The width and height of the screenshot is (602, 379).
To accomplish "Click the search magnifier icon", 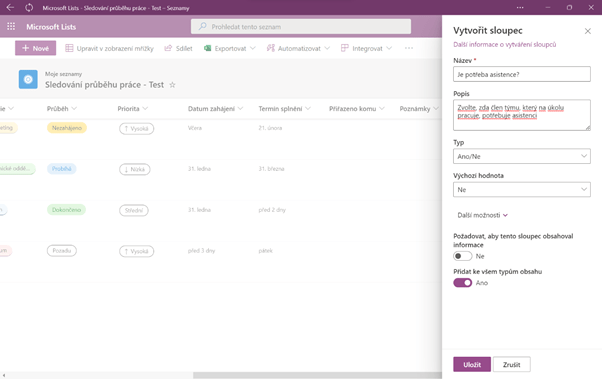I will (x=203, y=26).
